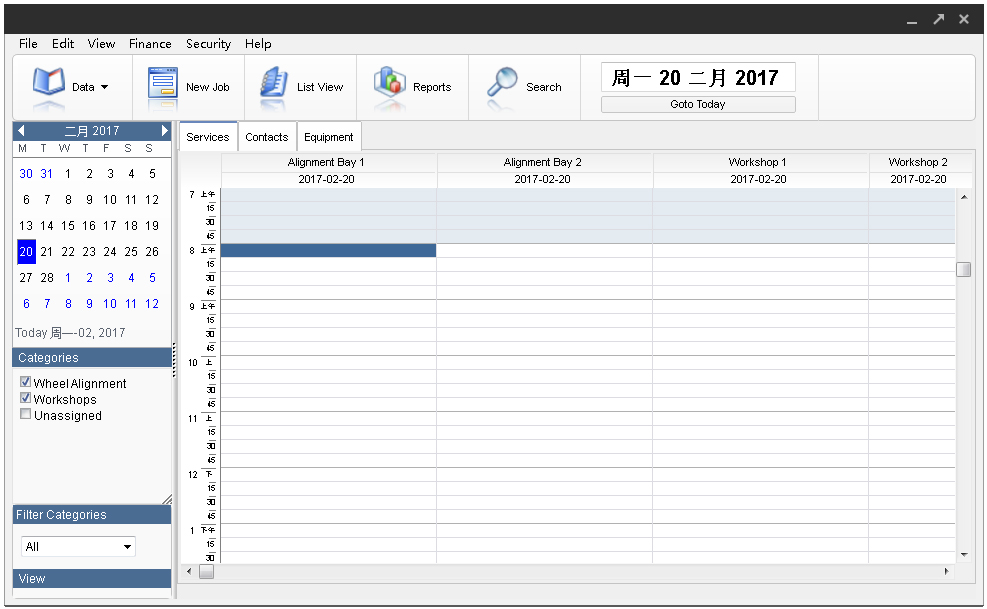Select day 17 in the calendar
The image size is (987, 609).
tap(110, 225)
